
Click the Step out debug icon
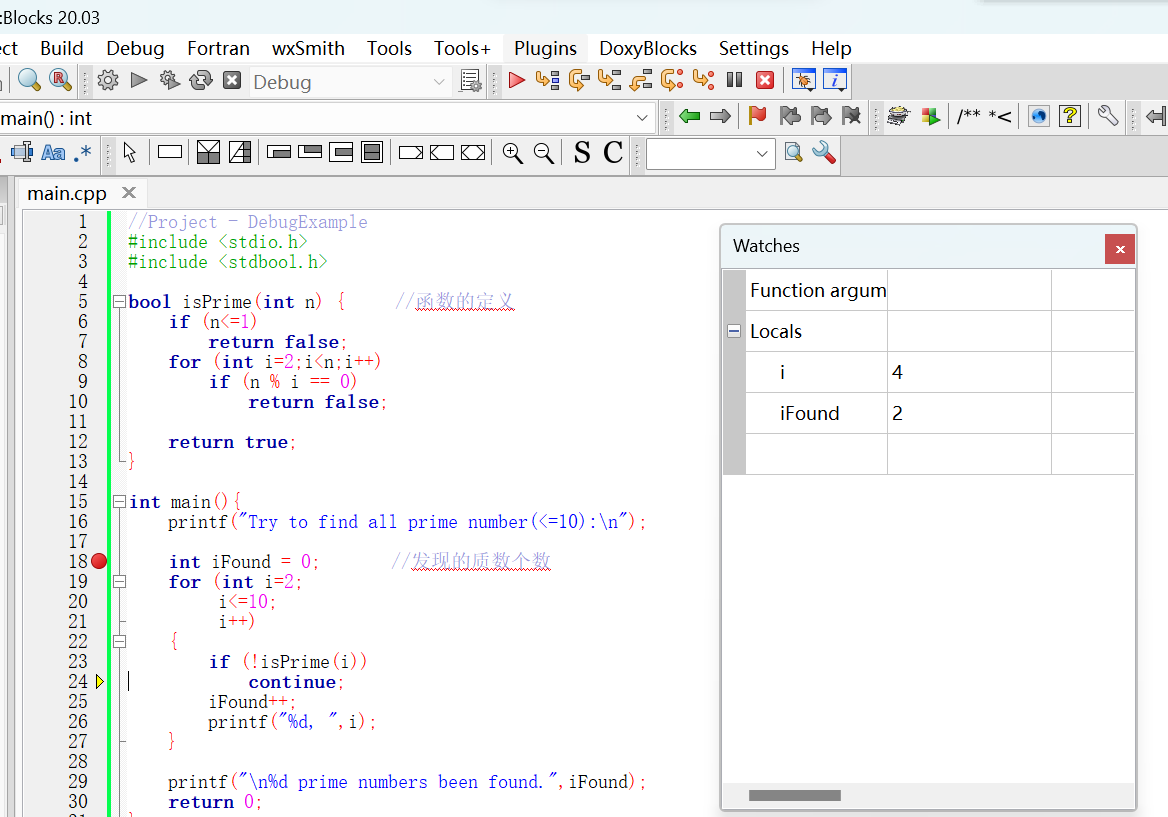pos(641,80)
